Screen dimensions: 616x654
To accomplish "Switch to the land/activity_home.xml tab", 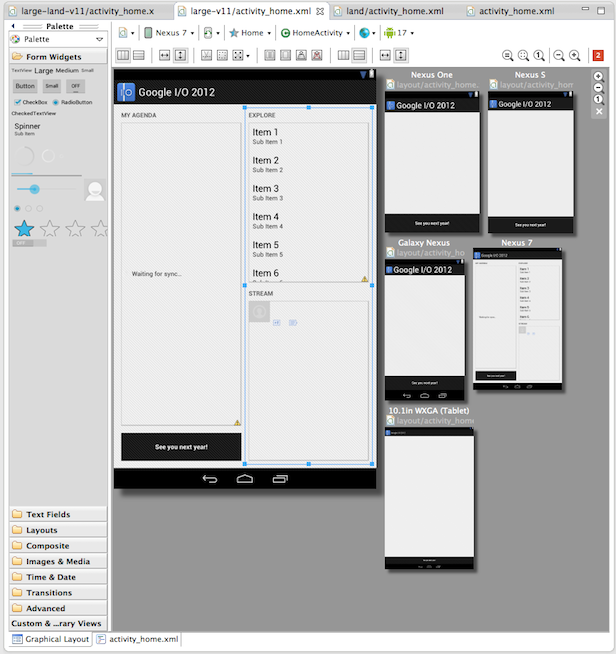I will [395, 11].
